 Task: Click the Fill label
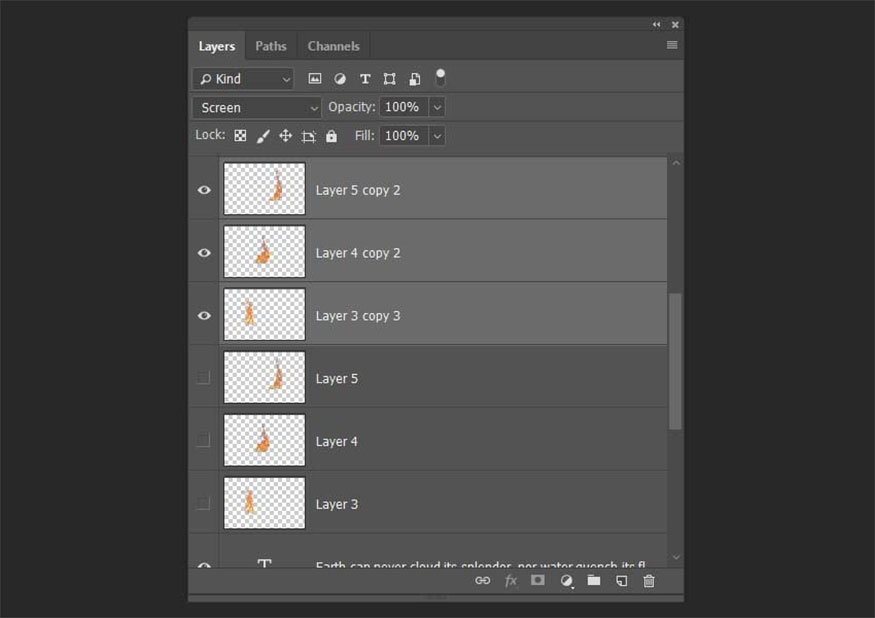(x=365, y=136)
